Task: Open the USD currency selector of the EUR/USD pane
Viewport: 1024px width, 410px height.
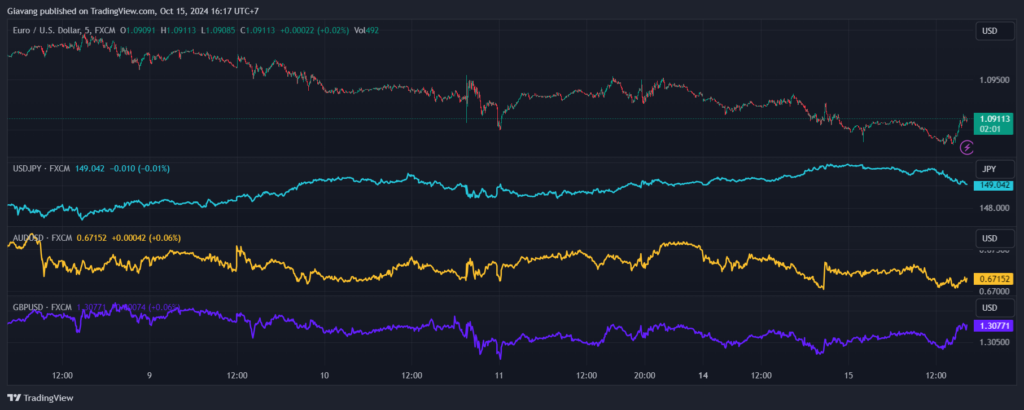Action: pos(990,32)
